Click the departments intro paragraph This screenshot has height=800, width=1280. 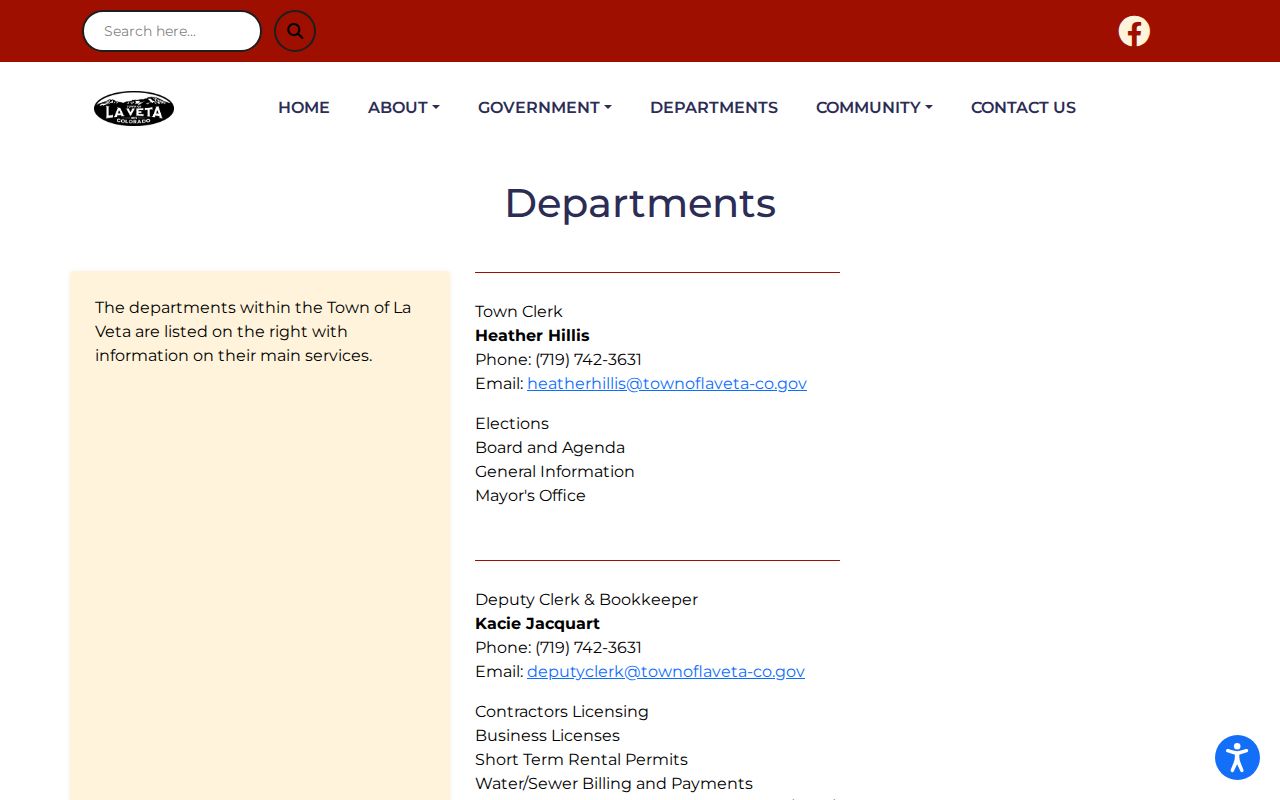click(x=254, y=331)
